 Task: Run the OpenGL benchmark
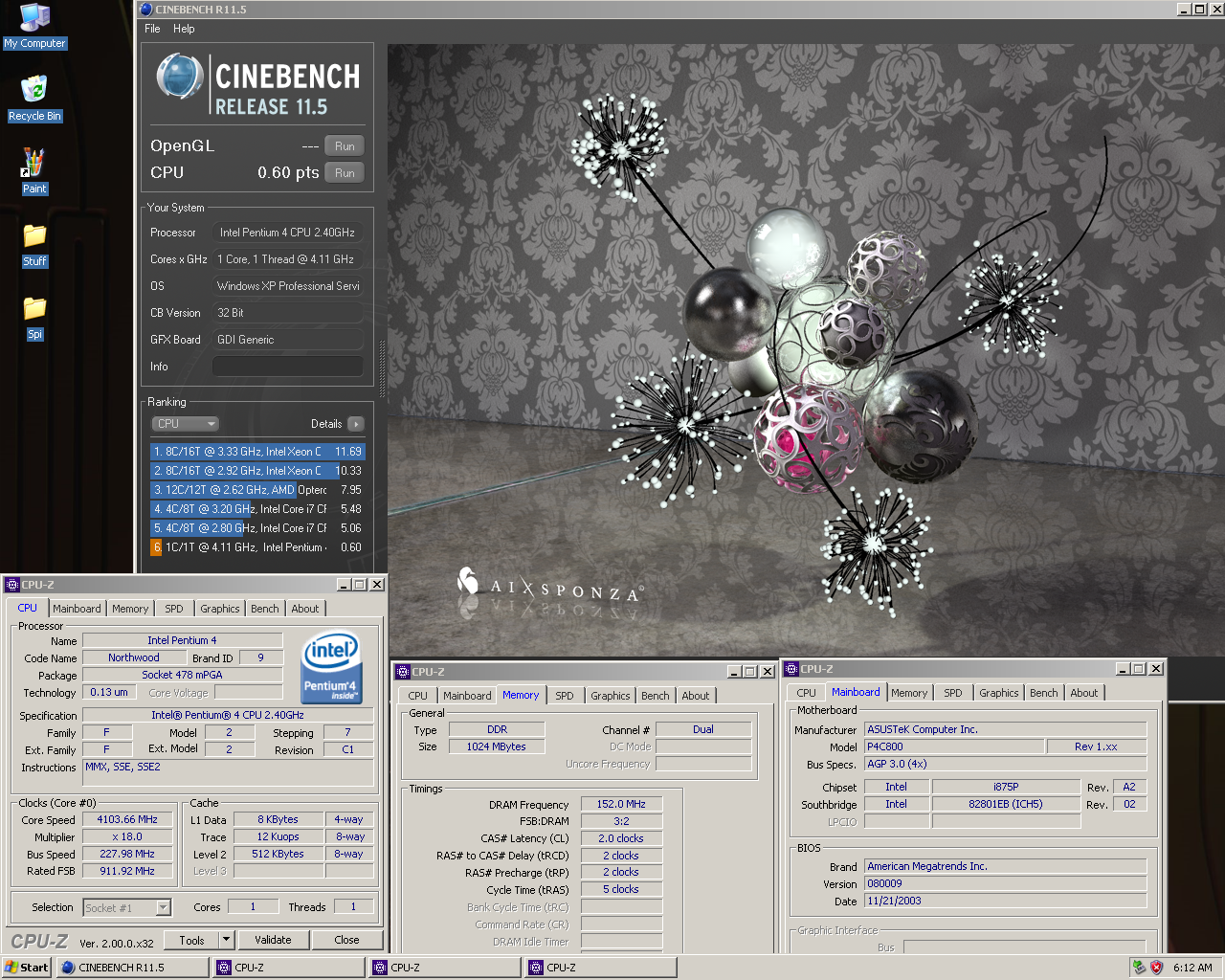pyautogui.click(x=345, y=146)
